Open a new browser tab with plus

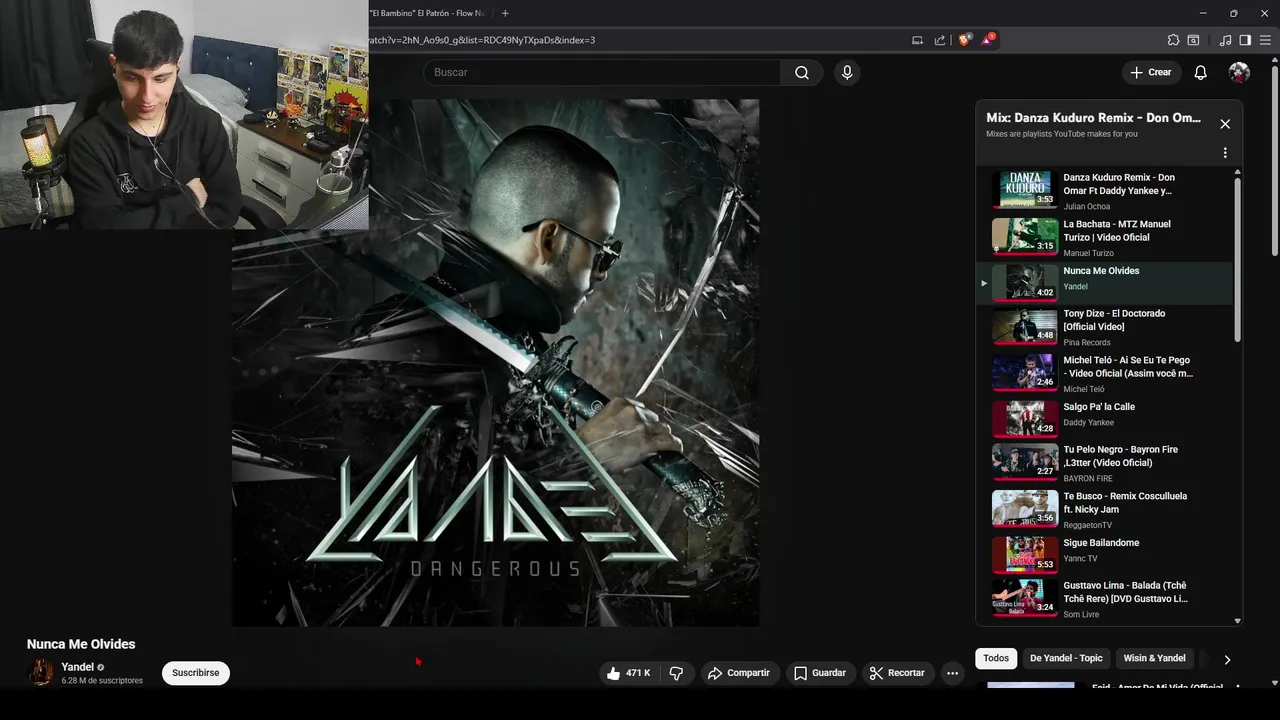(505, 13)
